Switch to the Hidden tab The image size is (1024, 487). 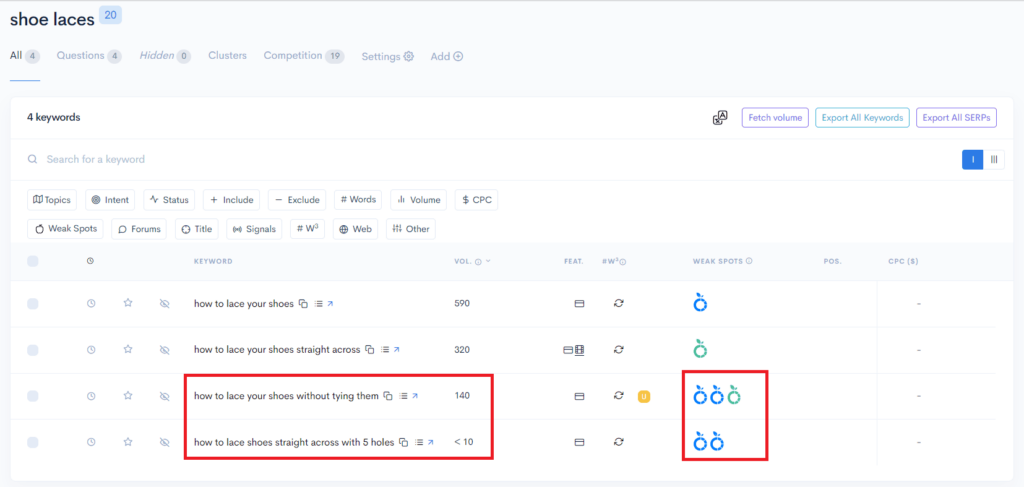click(x=165, y=56)
